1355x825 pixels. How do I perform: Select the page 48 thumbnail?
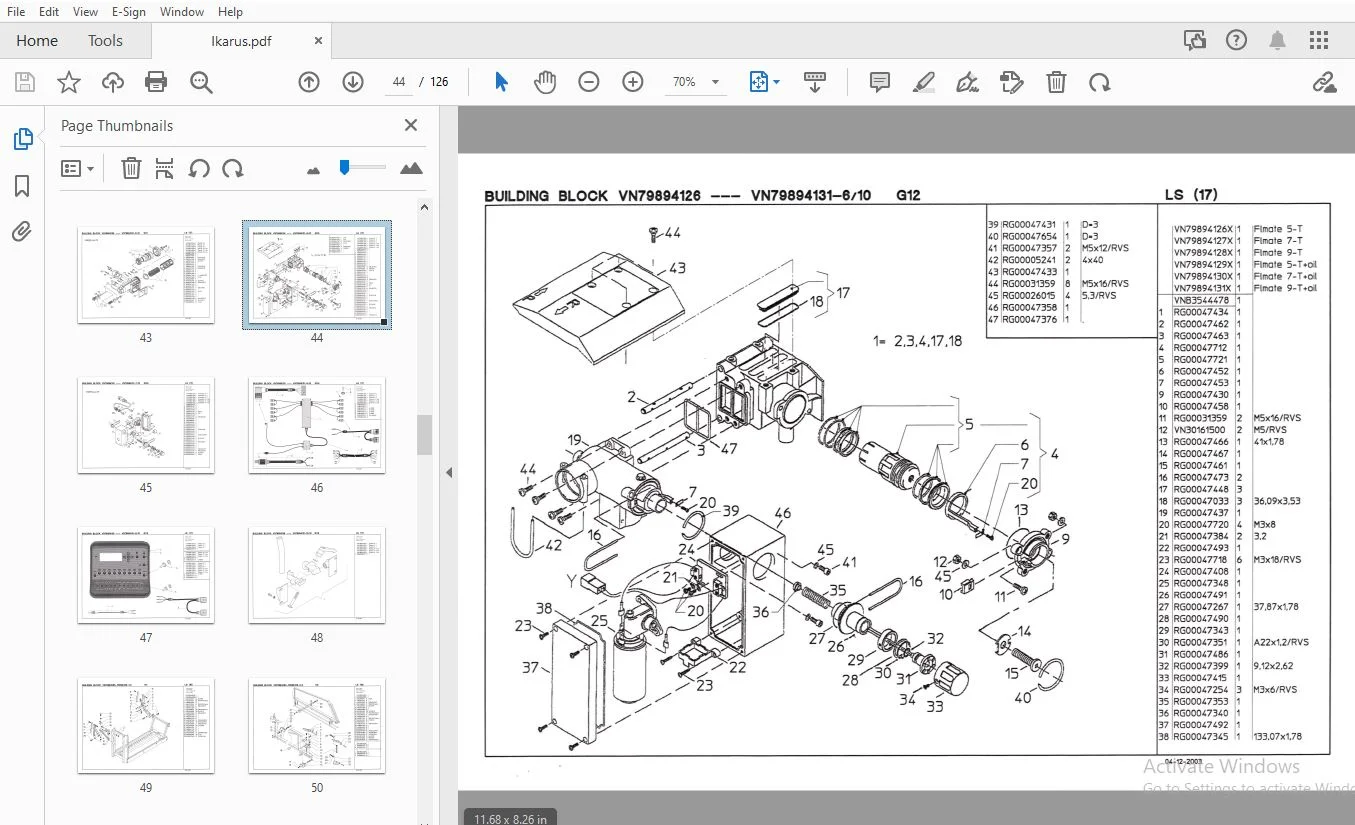(317, 575)
